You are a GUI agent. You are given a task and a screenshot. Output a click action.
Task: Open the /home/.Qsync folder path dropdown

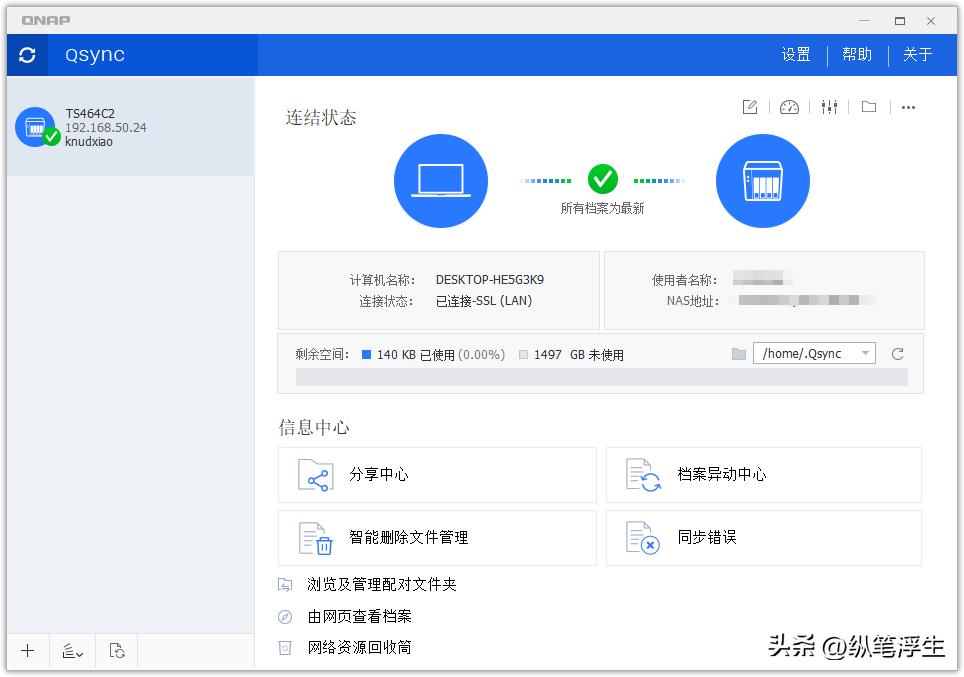tap(812, 353)
